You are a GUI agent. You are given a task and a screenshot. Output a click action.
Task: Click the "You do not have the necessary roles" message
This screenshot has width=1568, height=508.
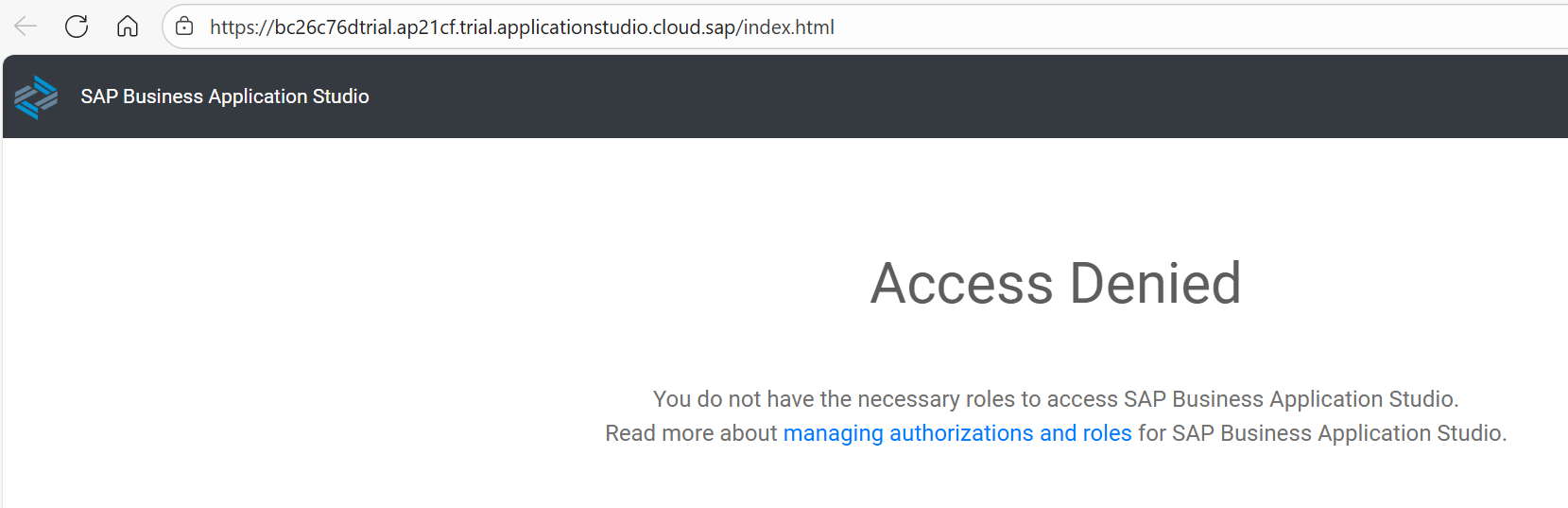[1056, 399]
